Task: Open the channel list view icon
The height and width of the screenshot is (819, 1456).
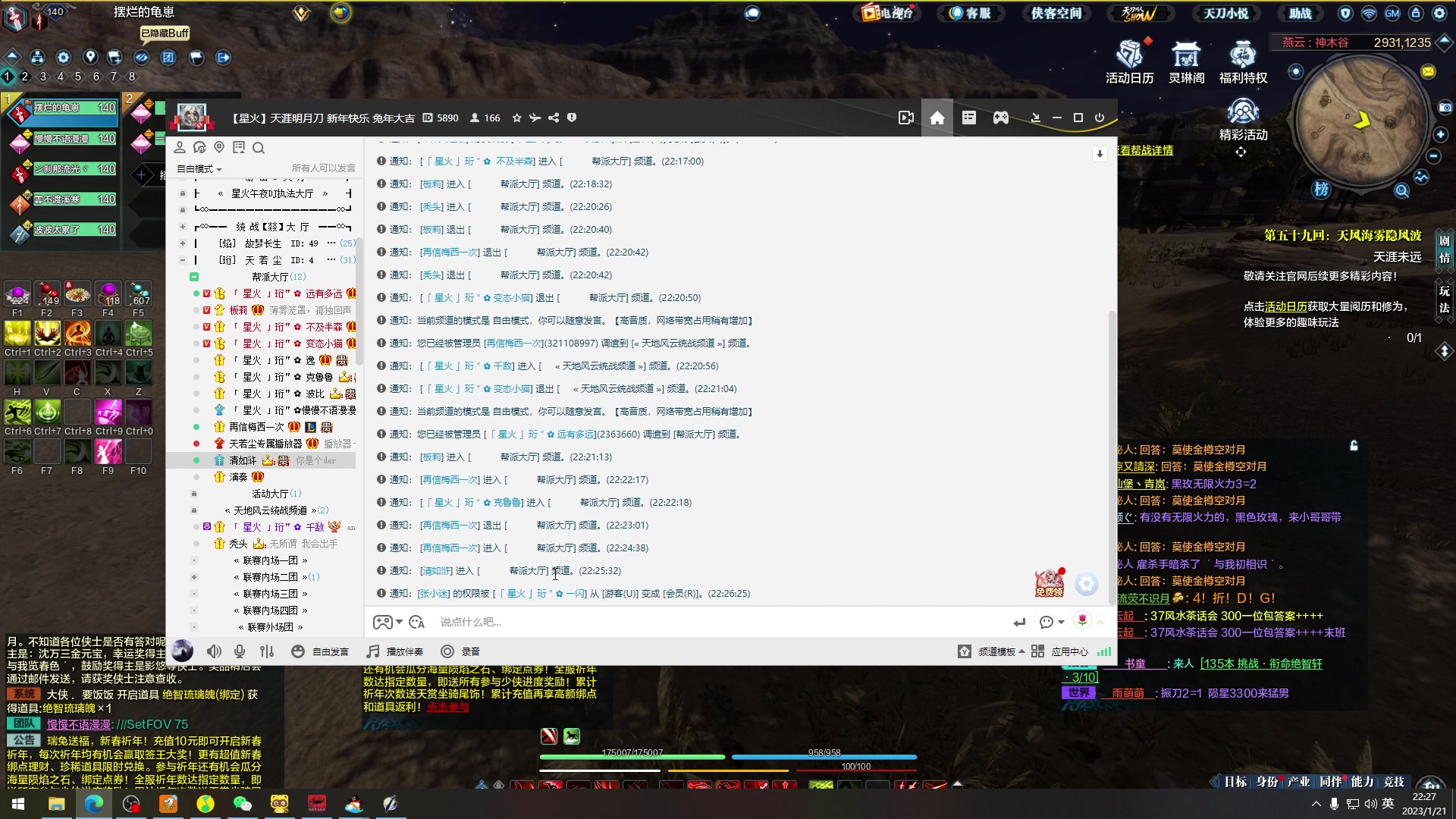Action: pos(969,118)
